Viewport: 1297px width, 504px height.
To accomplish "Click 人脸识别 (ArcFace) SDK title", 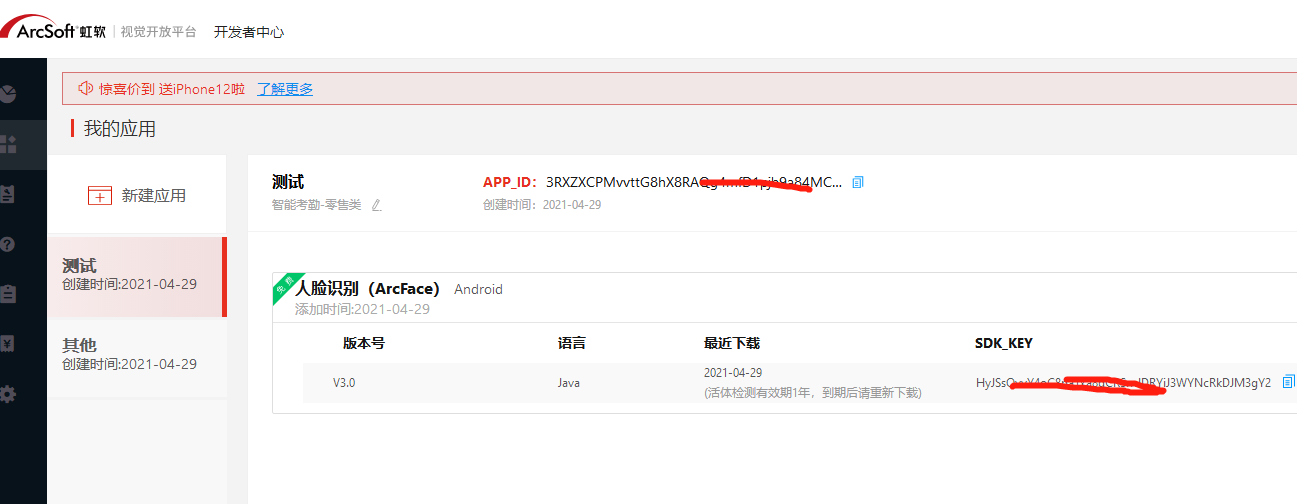I will point(367,289).
